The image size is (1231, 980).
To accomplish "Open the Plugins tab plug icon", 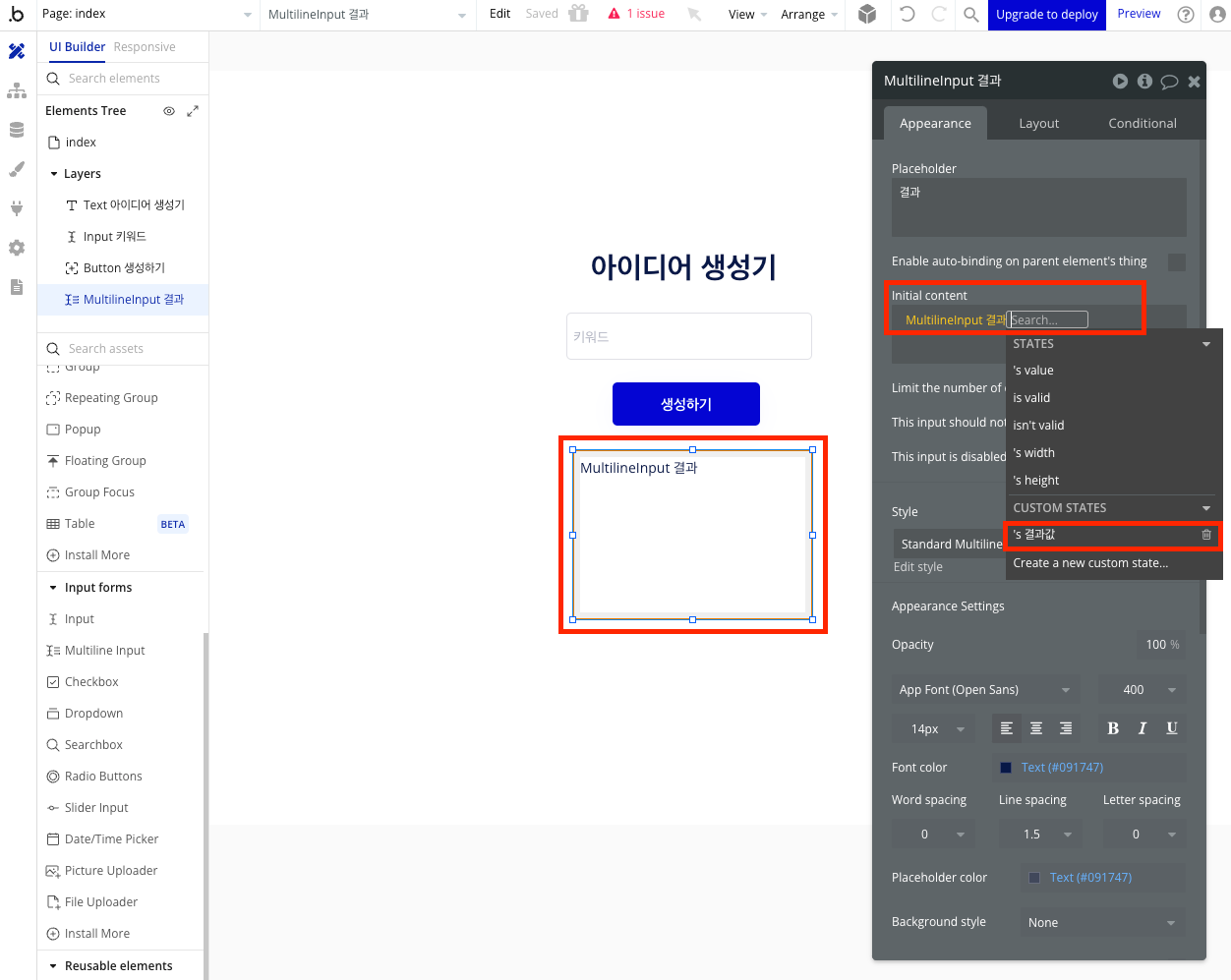I will click(x=17, y=208).
